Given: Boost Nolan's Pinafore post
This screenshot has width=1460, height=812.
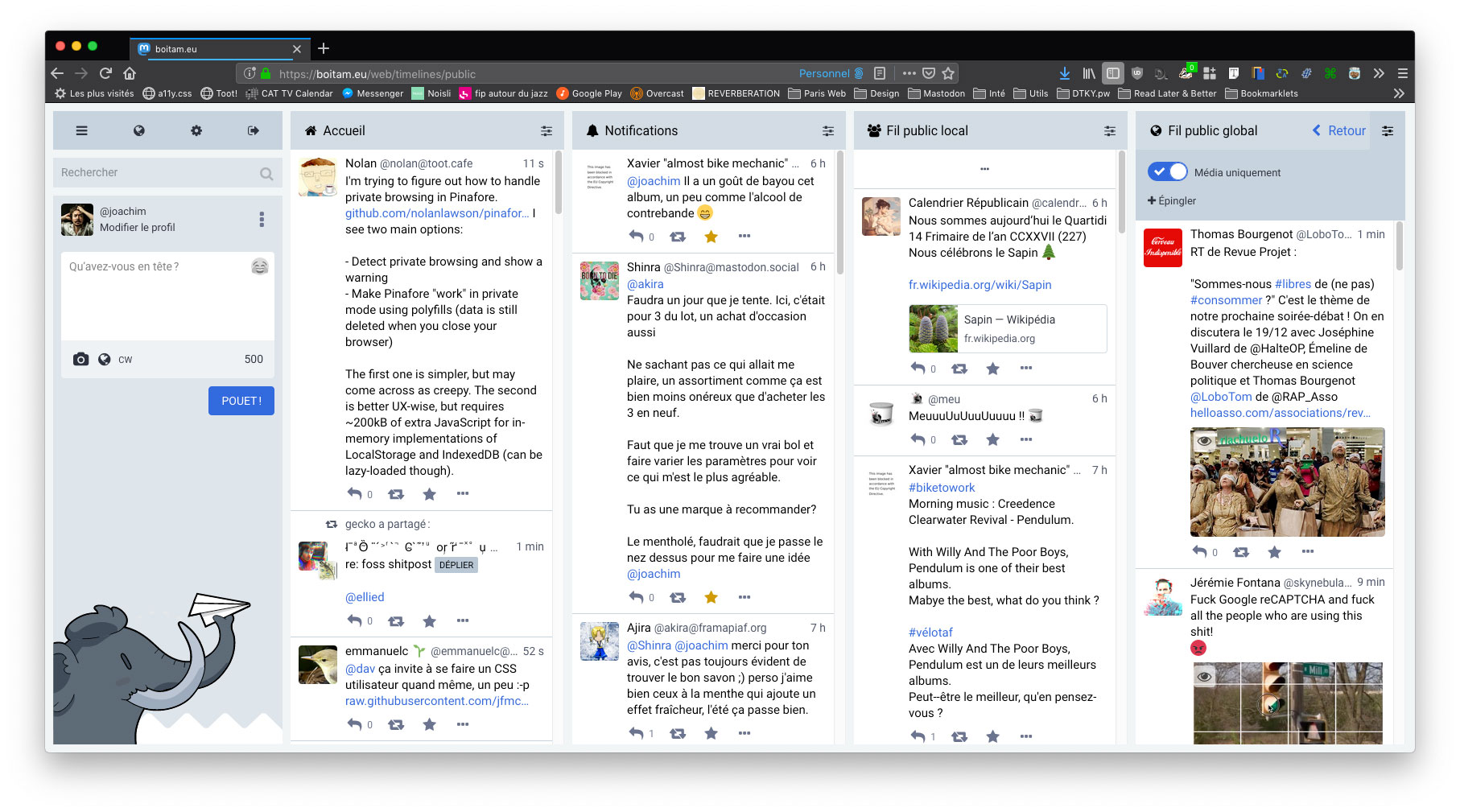Looking at the screenshot, I should (396, 494).
